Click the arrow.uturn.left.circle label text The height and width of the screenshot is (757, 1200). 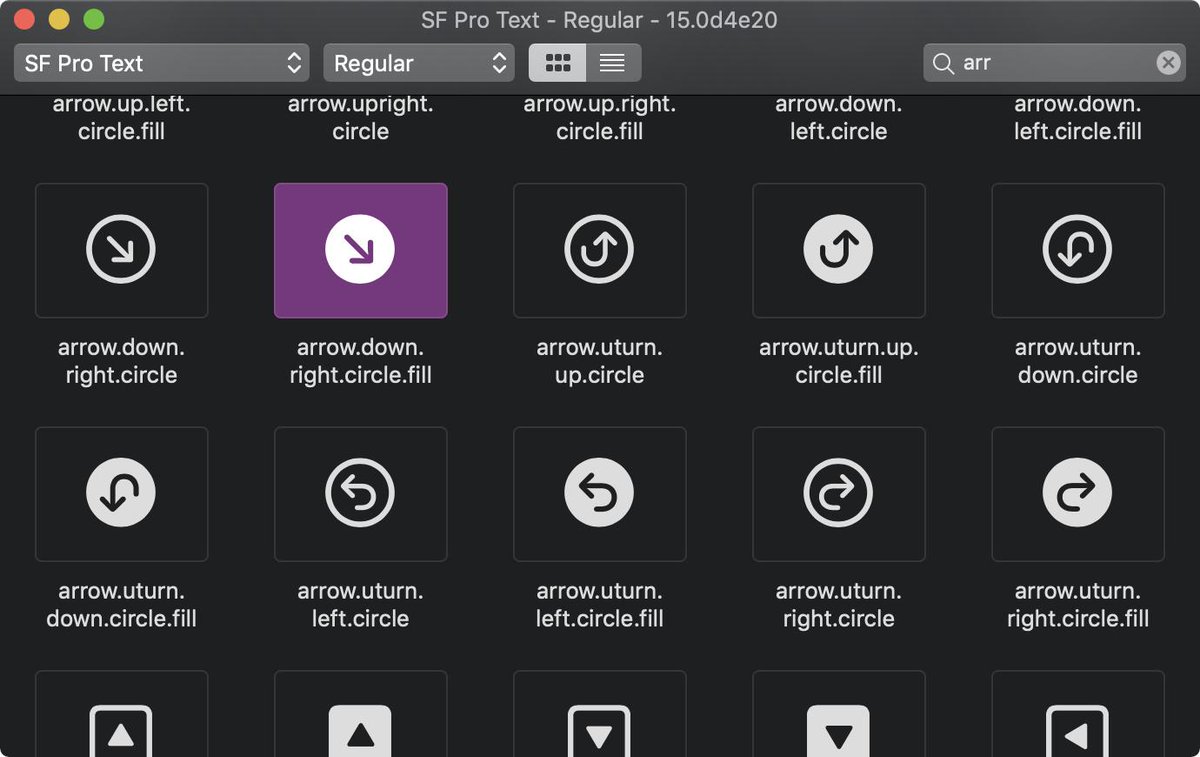[x=360, y=605]
